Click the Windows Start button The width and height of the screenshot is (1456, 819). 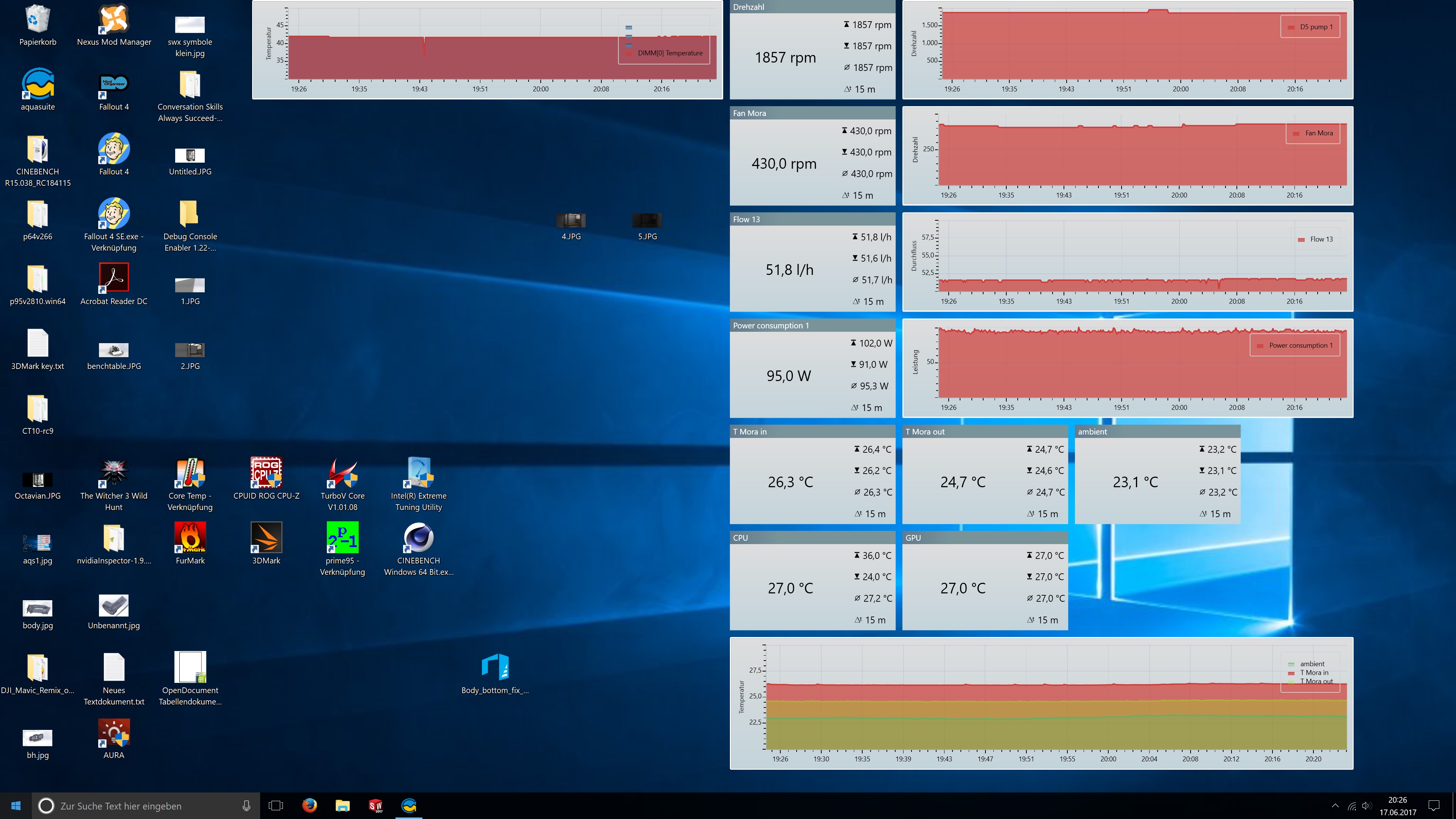pos(16,805)
